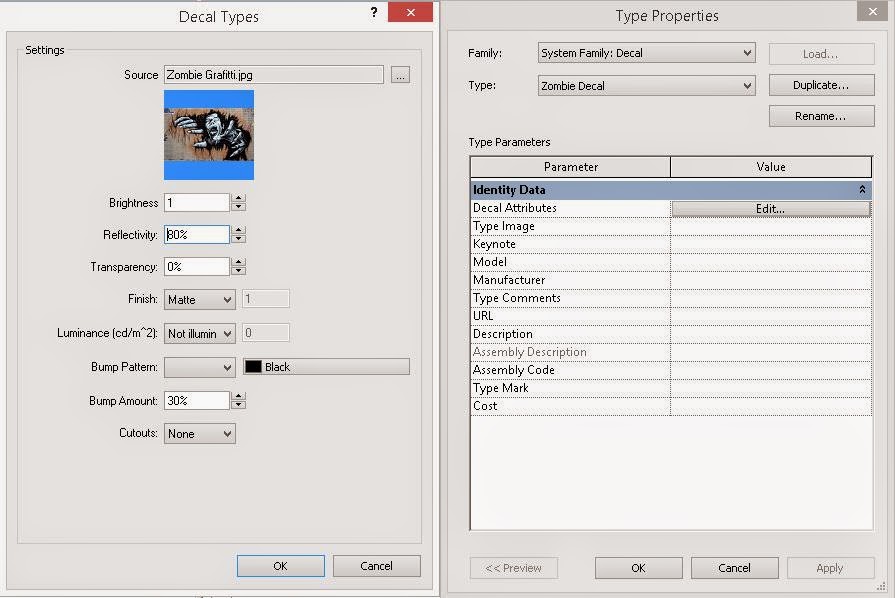This screenshot has width=895, height=598.
Task: Click the help question mark icon
Action: click(373, 13)
